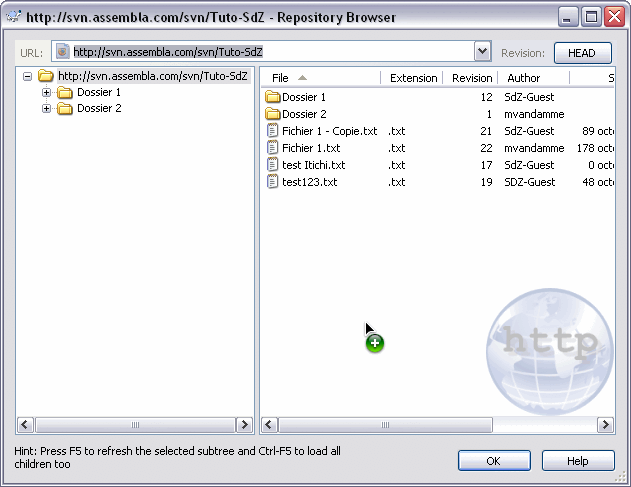Collapse the root repository tree node
This screenshot has width=631, height=487.
point(27,76)
